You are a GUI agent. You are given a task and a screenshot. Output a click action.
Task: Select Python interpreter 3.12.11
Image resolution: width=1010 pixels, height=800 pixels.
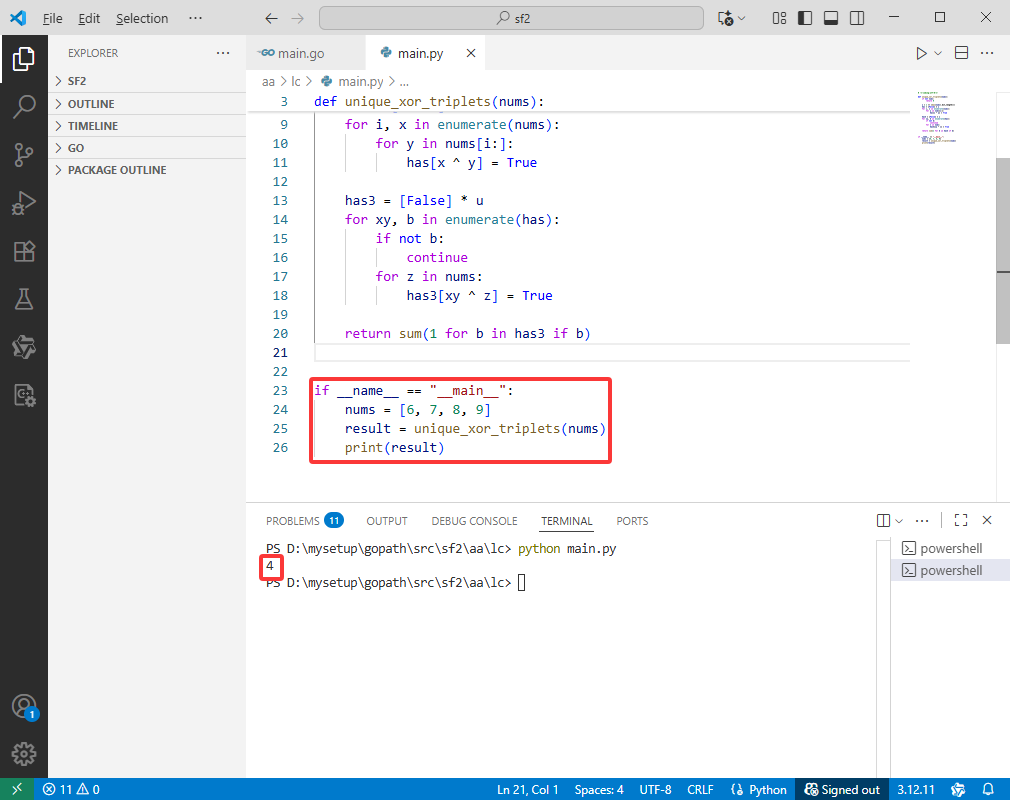pyautogui.click(x=915, y=789)
